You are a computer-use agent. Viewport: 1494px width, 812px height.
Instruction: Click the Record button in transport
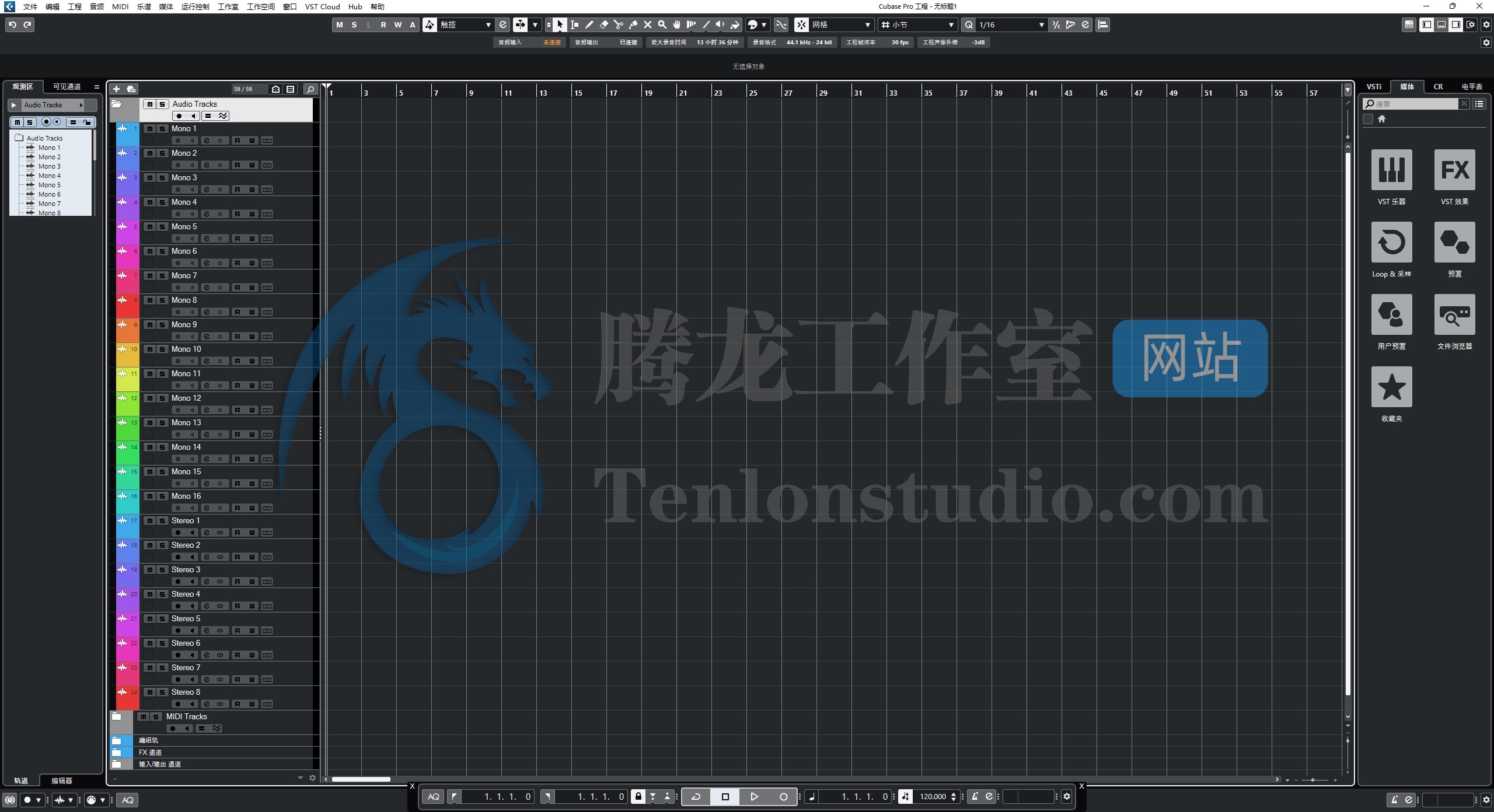coord(783,796)
